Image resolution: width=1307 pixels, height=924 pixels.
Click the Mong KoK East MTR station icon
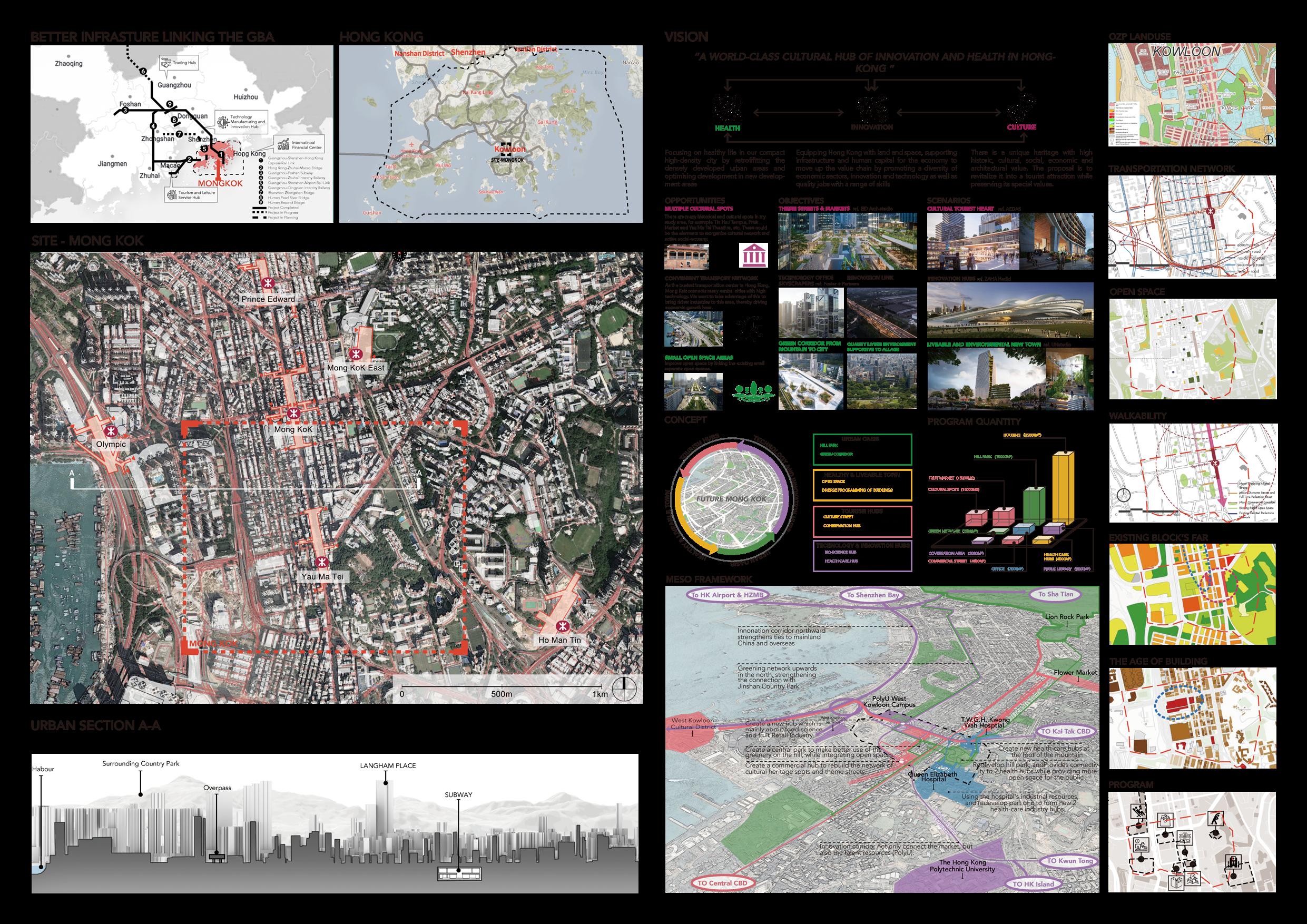(356, 355)
